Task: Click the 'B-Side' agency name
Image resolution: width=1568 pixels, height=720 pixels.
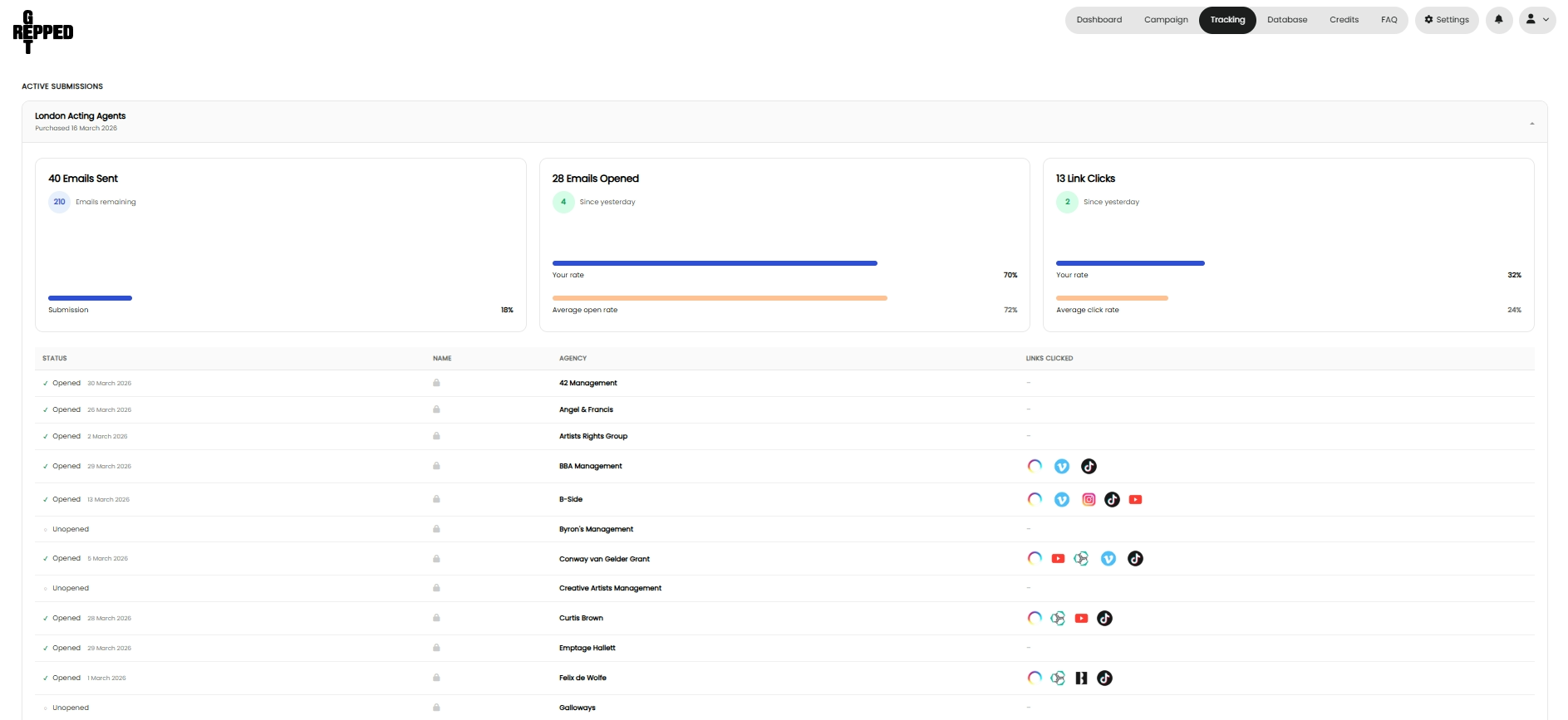Action: coord(571,499)
